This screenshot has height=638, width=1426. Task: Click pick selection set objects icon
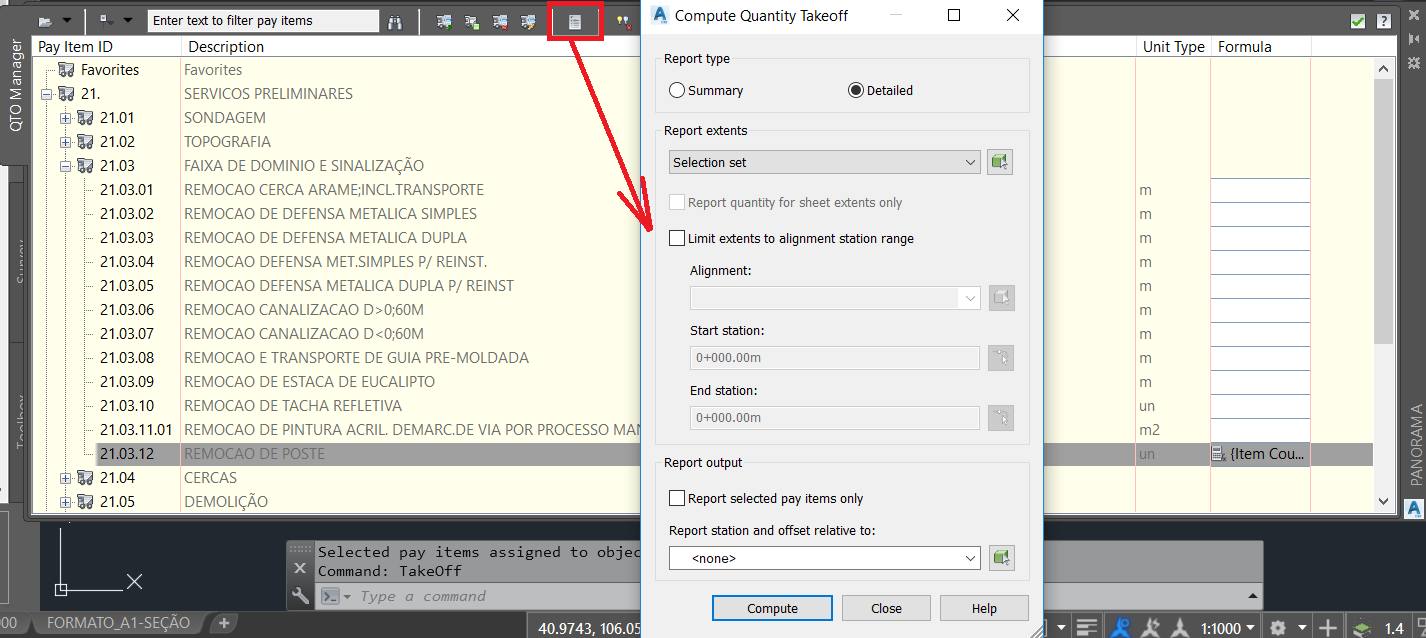click(1000, 162)
